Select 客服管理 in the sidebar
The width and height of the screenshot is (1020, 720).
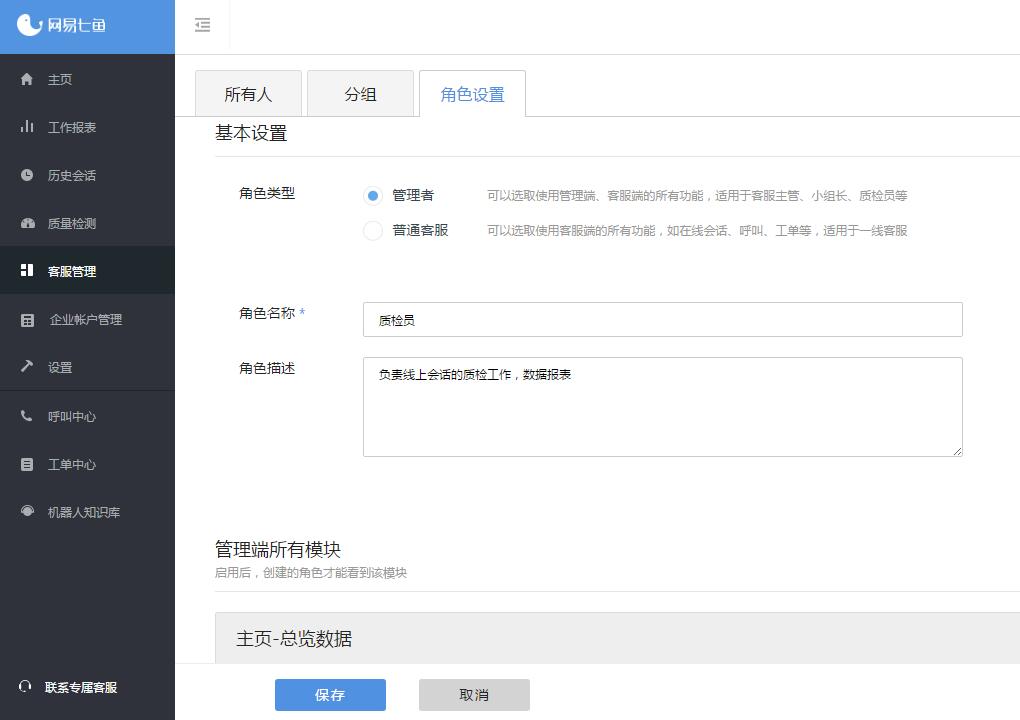pyautogui.click(x=87, y=271)
